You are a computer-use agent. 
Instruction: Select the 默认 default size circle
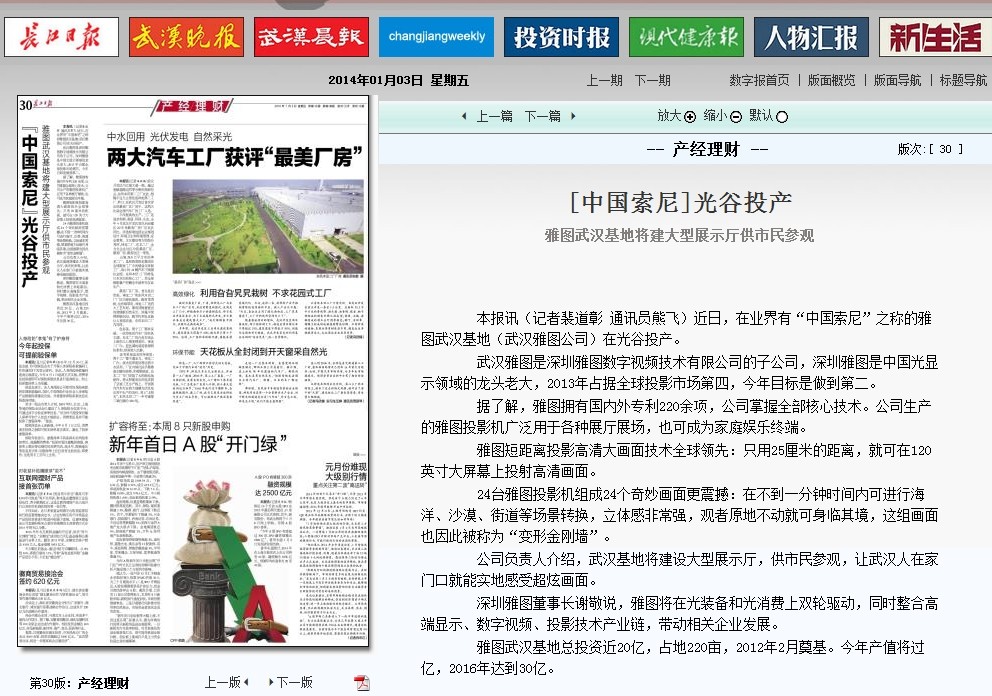point(782,117)
